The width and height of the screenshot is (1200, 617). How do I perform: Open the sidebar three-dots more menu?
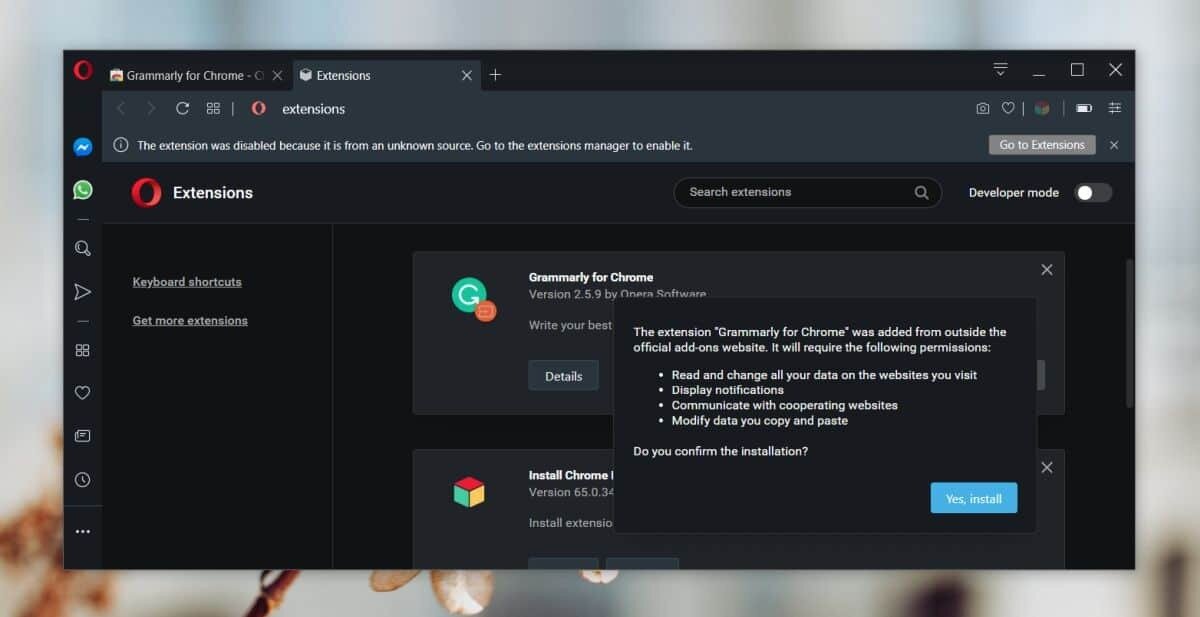coord(83,531)
